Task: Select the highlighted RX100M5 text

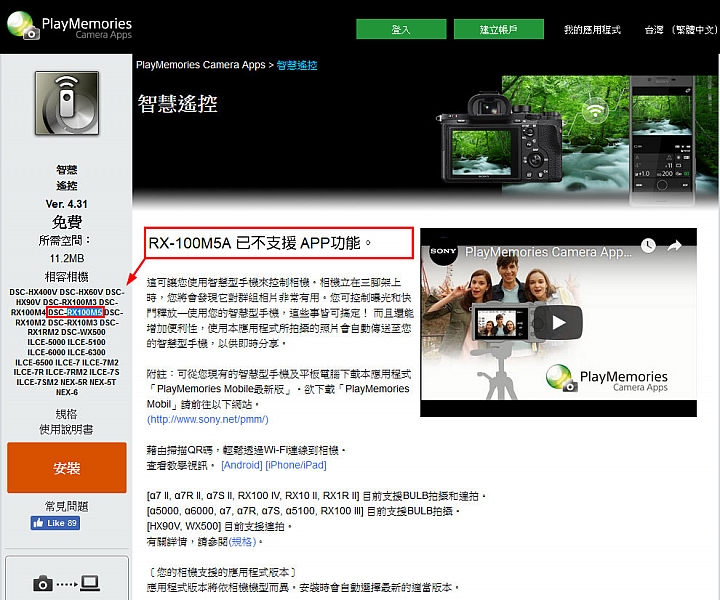Action: (84, 313)
